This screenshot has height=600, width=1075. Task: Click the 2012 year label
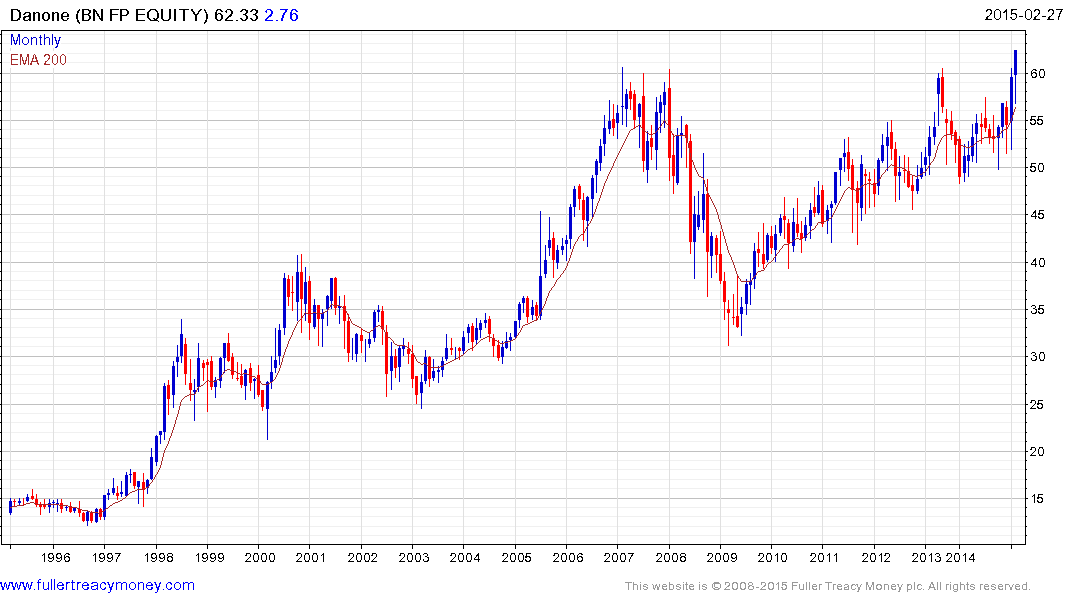click(876, 557)
